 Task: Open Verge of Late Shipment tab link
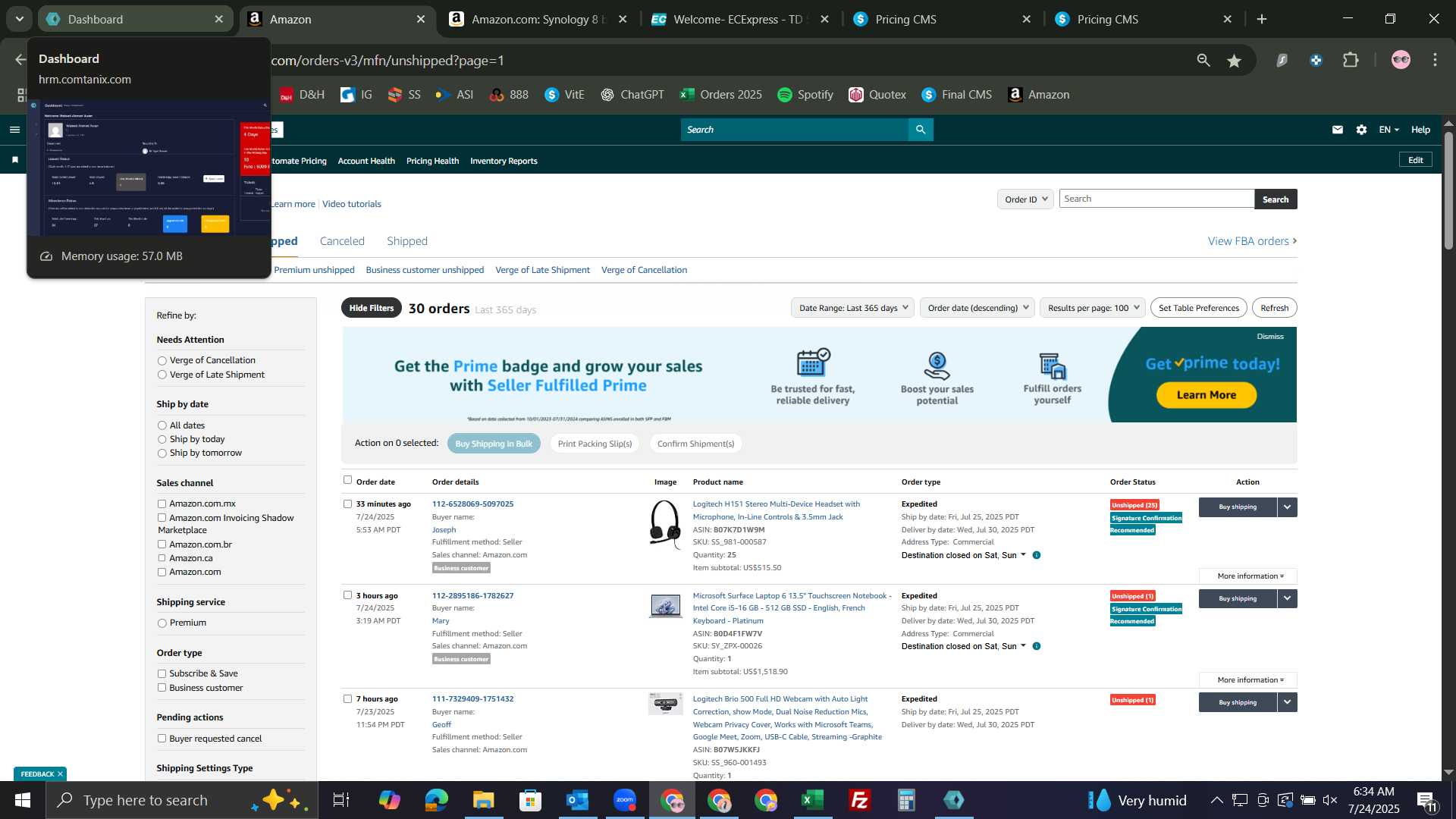pos(542,270)
